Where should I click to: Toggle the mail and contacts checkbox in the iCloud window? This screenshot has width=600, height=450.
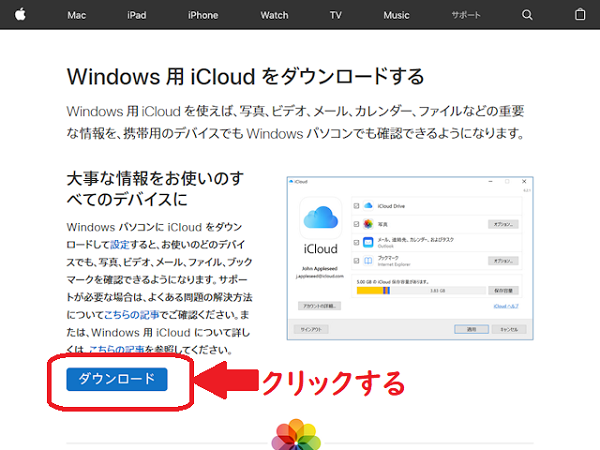pos(356,242)
